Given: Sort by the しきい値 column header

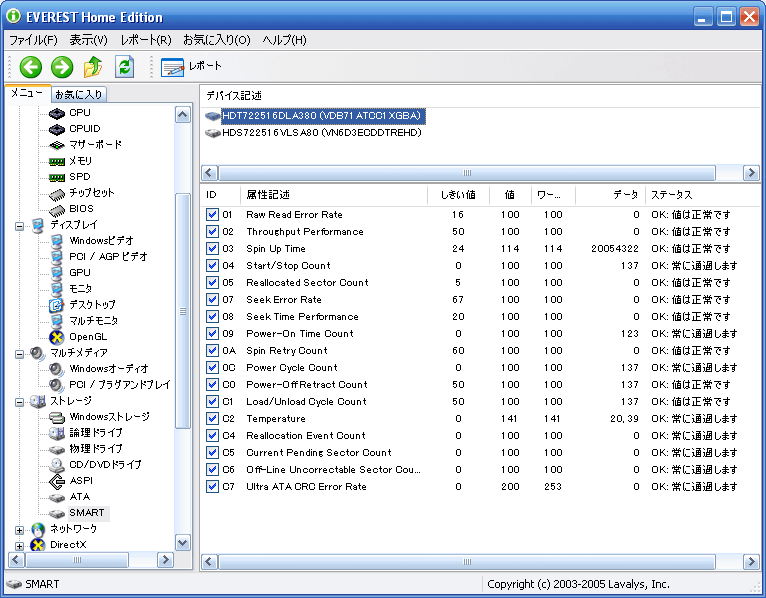Looking at the screenshot, I should pyautogui.click(x=458, y=195).
